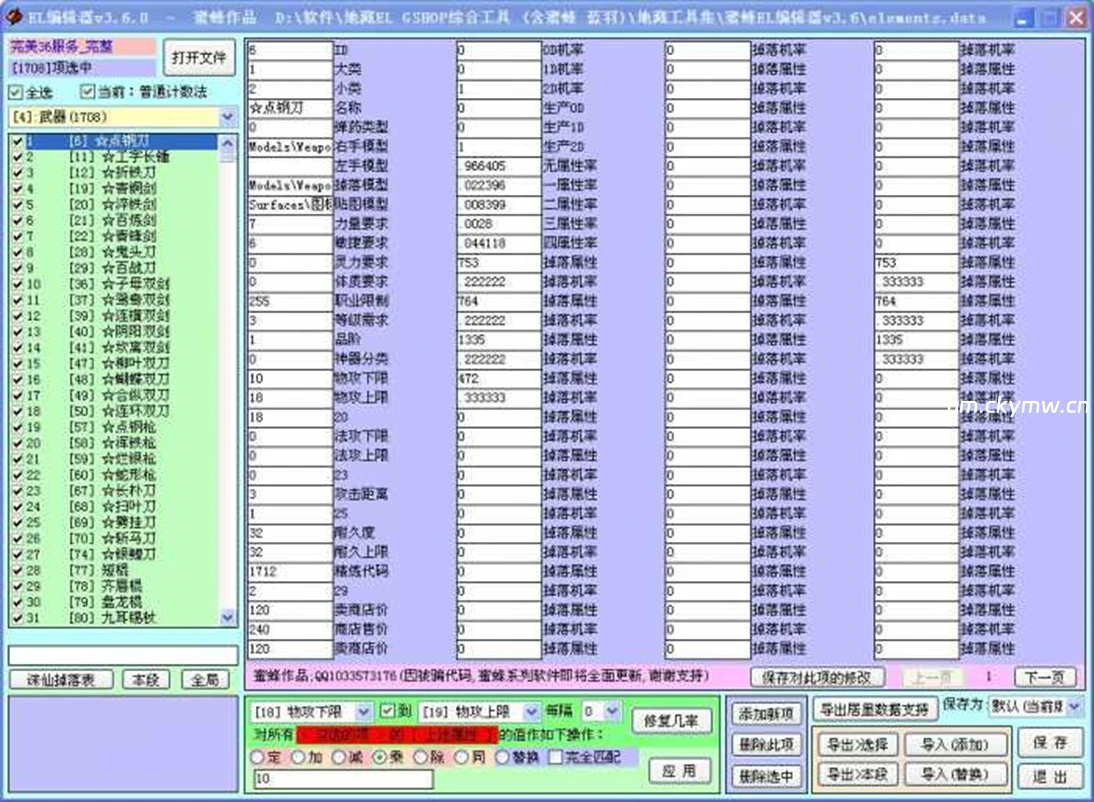
Task: Click the 删除选中 delete selected button
Action: pos(765,775)
